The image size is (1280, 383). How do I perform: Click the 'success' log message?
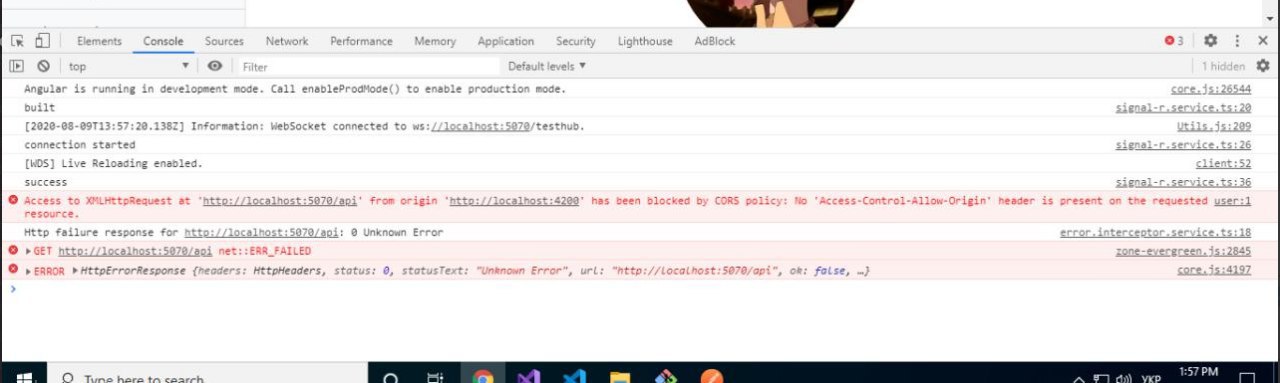coord(45,182)
